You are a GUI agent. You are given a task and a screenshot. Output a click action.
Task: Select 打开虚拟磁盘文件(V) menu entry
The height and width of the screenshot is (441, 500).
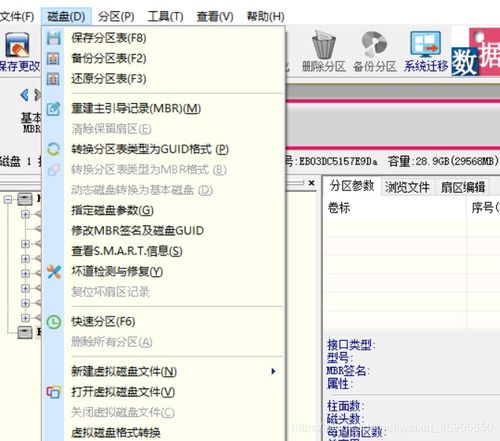tap(163, 392)
